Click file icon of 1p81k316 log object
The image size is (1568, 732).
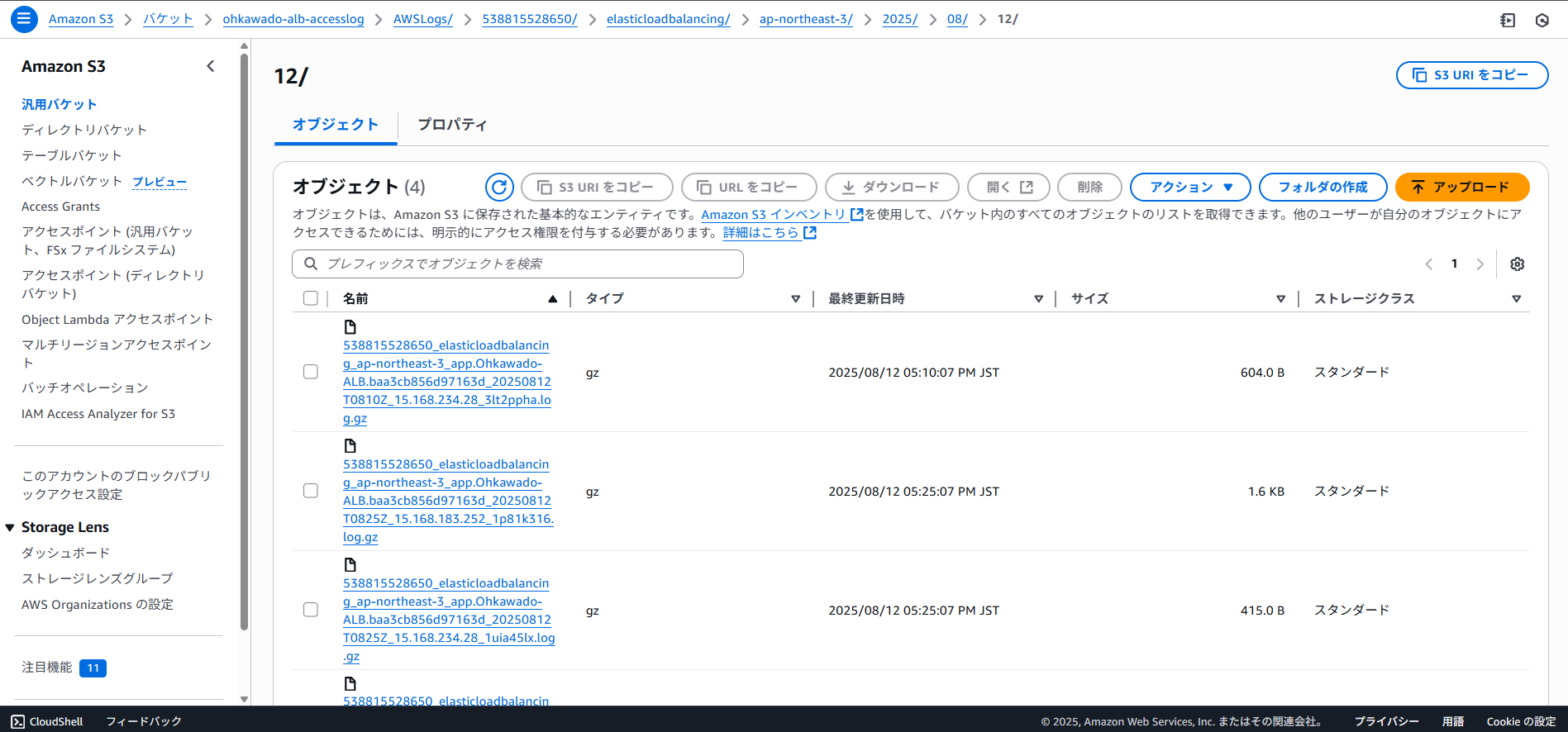pyautogui.click(x=350, y=445)
